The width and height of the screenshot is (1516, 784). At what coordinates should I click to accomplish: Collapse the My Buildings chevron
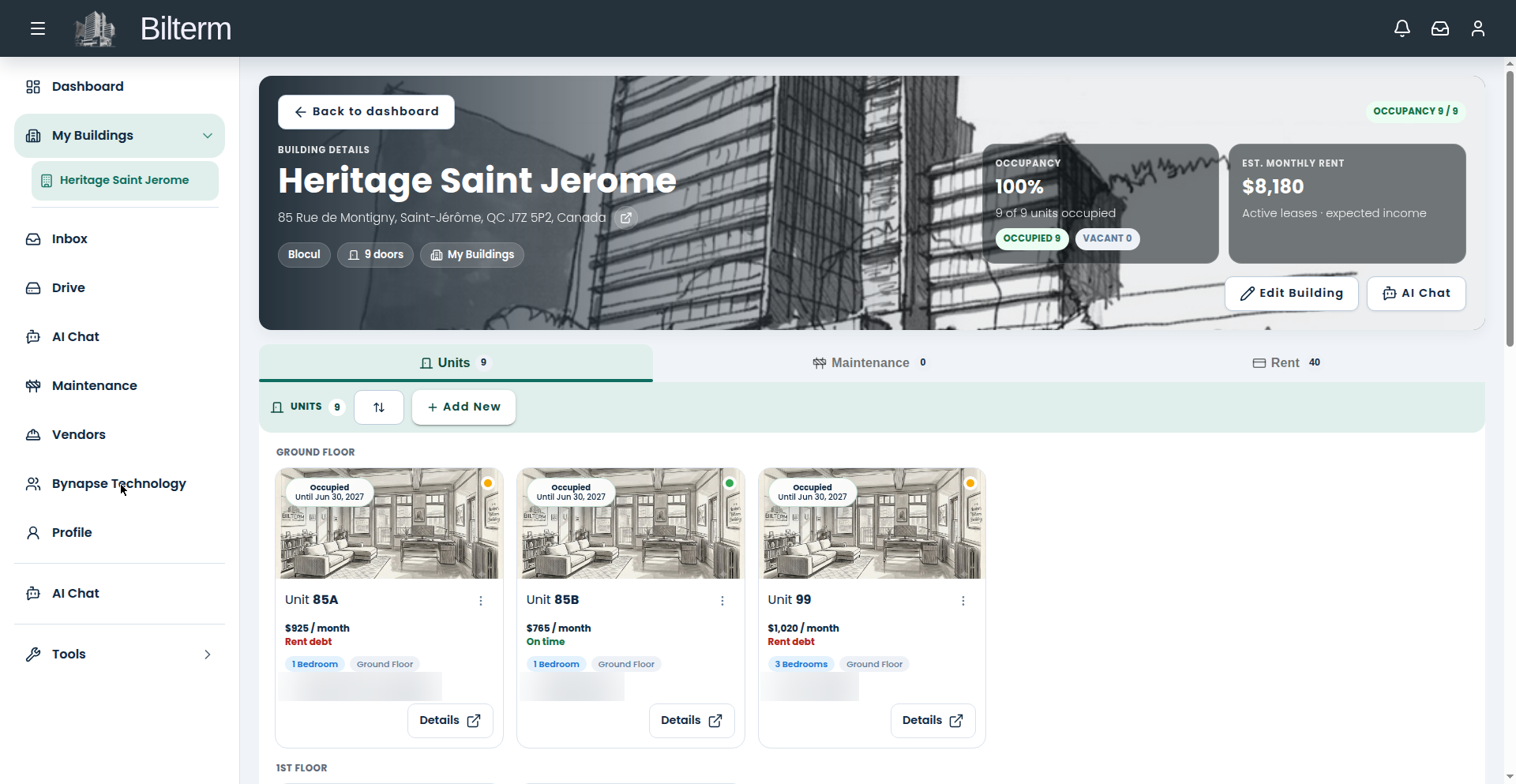click(x=208, y=136)
